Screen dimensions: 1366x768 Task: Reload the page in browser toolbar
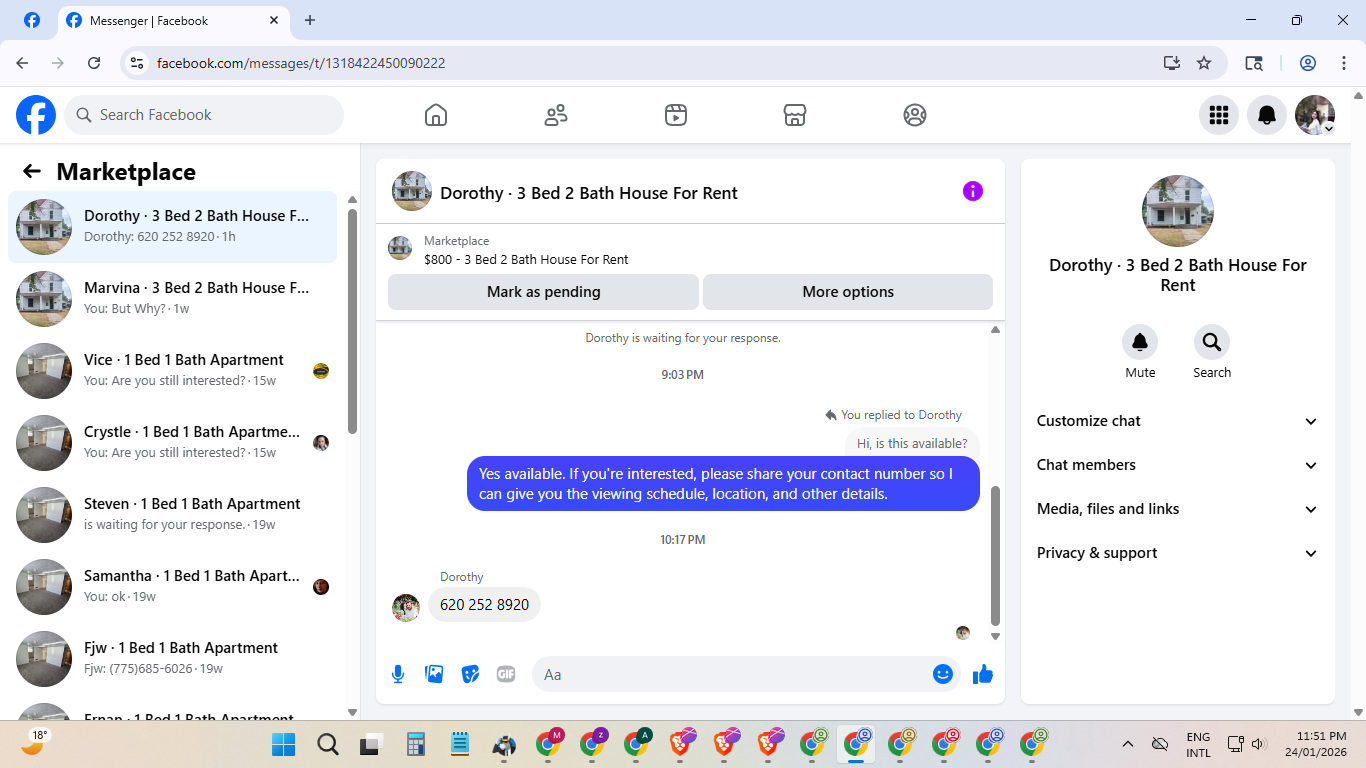[x=94, y=63]
